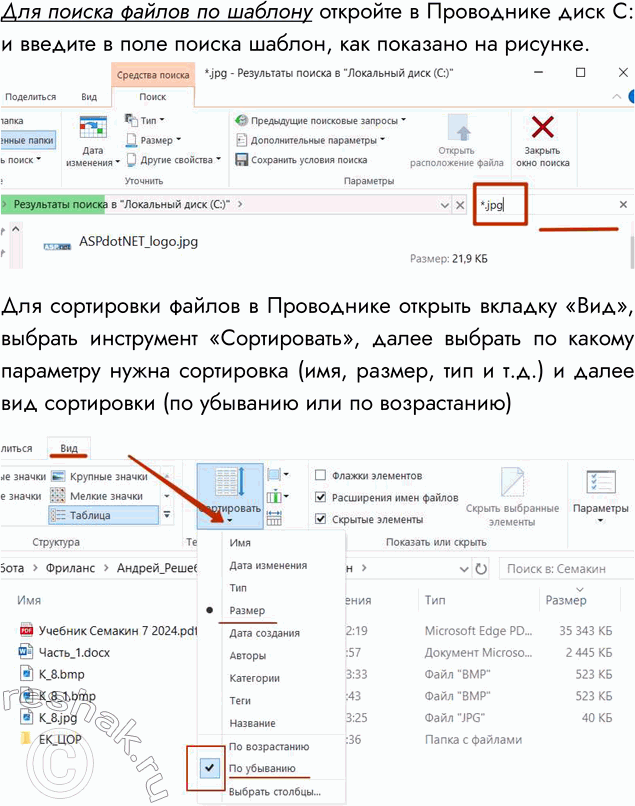Open ASPdotNET_logo.jpg thumbnail
635x806 pixels.
pyautogui.click(x=57, y=247)
